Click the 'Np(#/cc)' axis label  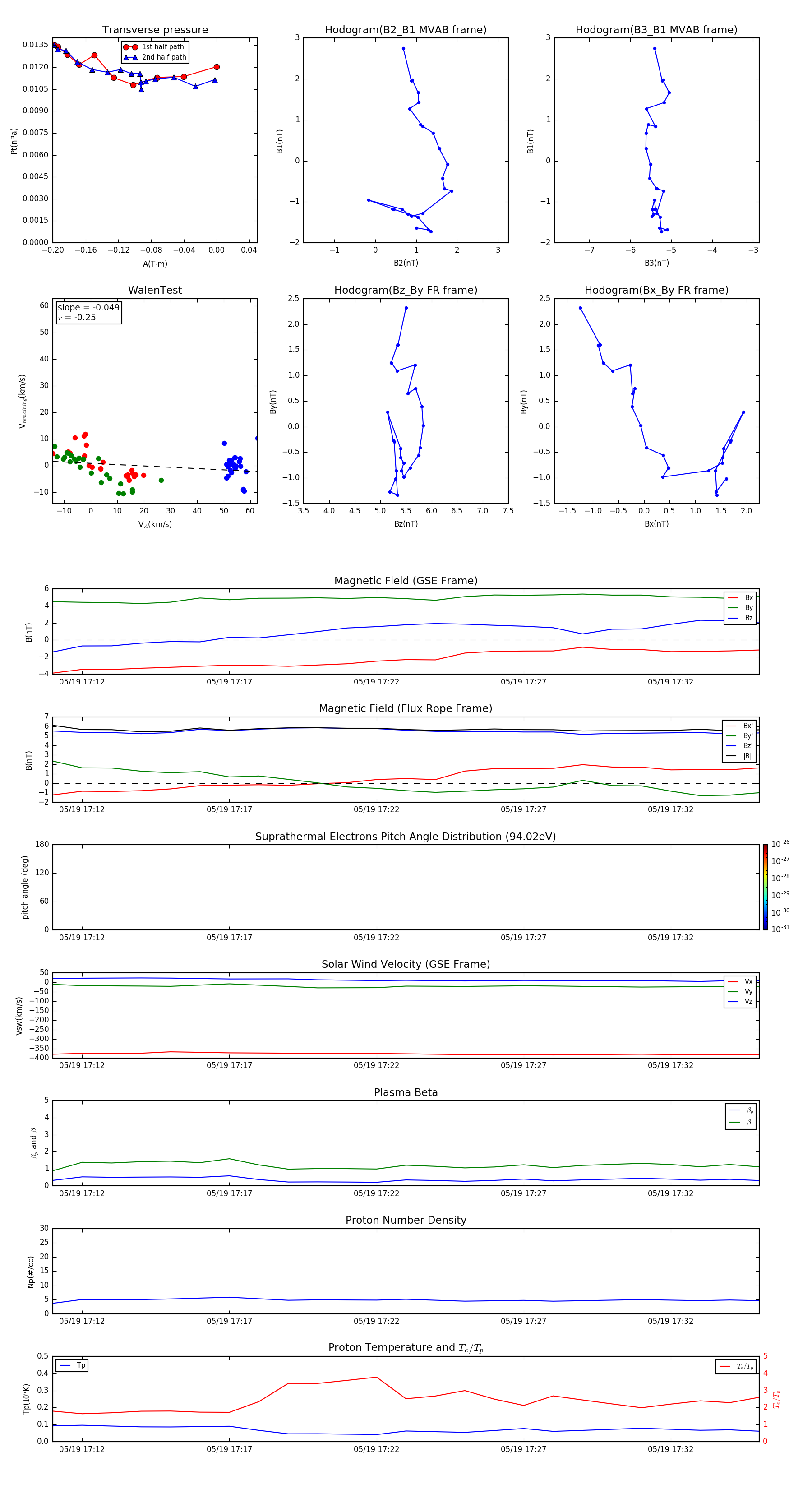(x=31, y=1272)
